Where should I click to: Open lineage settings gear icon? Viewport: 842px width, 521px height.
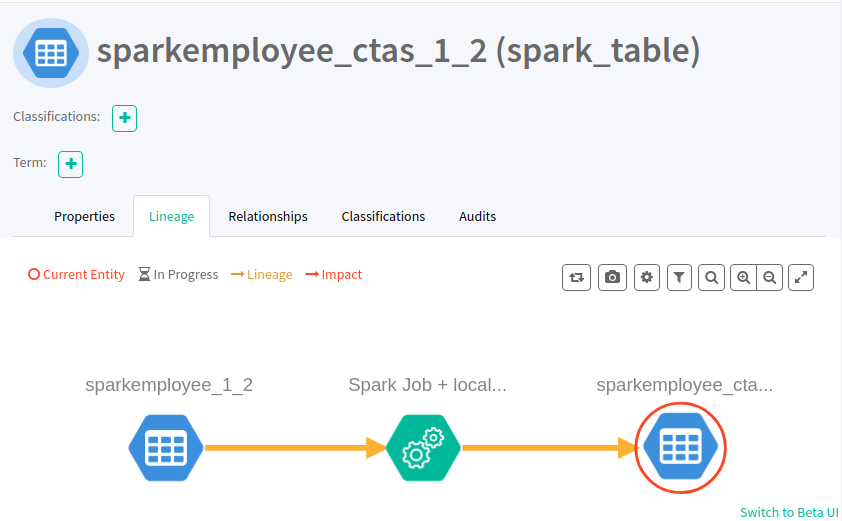[647, 277]
